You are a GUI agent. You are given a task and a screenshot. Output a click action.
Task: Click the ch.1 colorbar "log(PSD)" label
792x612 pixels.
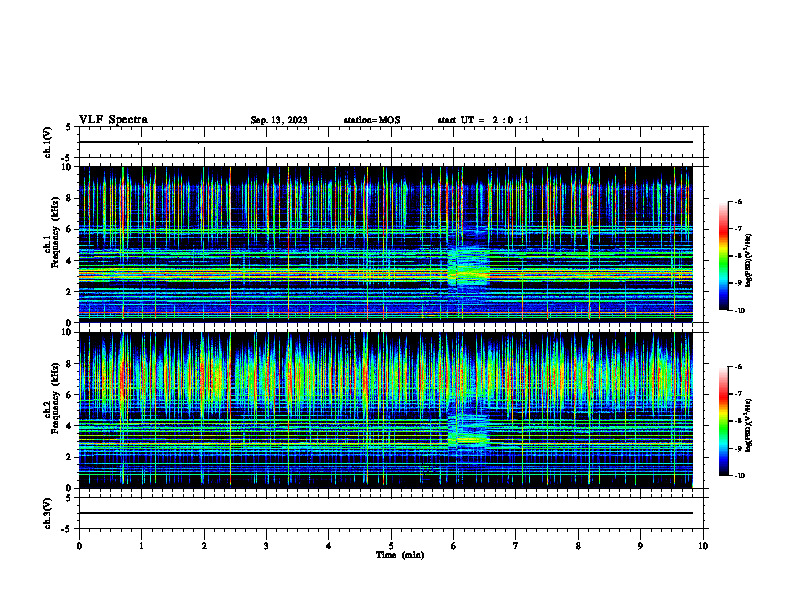(749, 261)
